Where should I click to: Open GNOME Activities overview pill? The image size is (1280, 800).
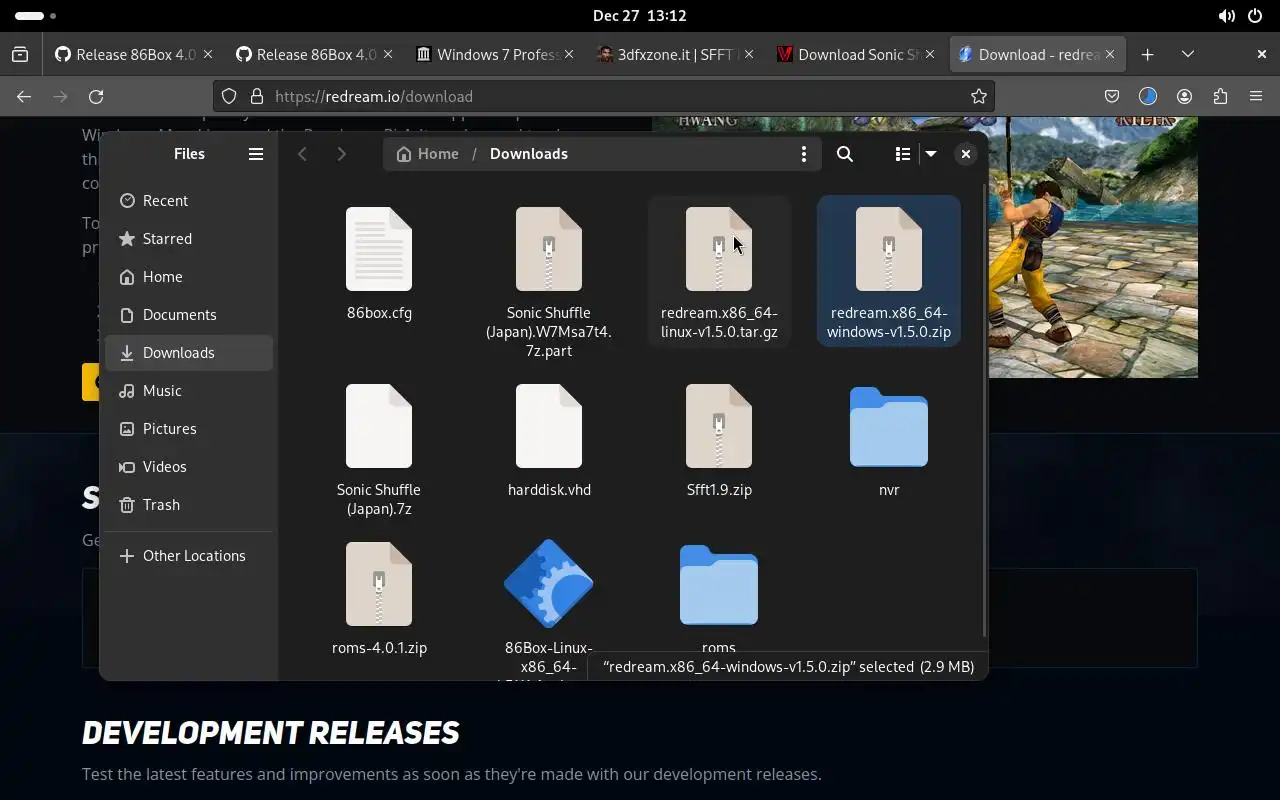35,16
